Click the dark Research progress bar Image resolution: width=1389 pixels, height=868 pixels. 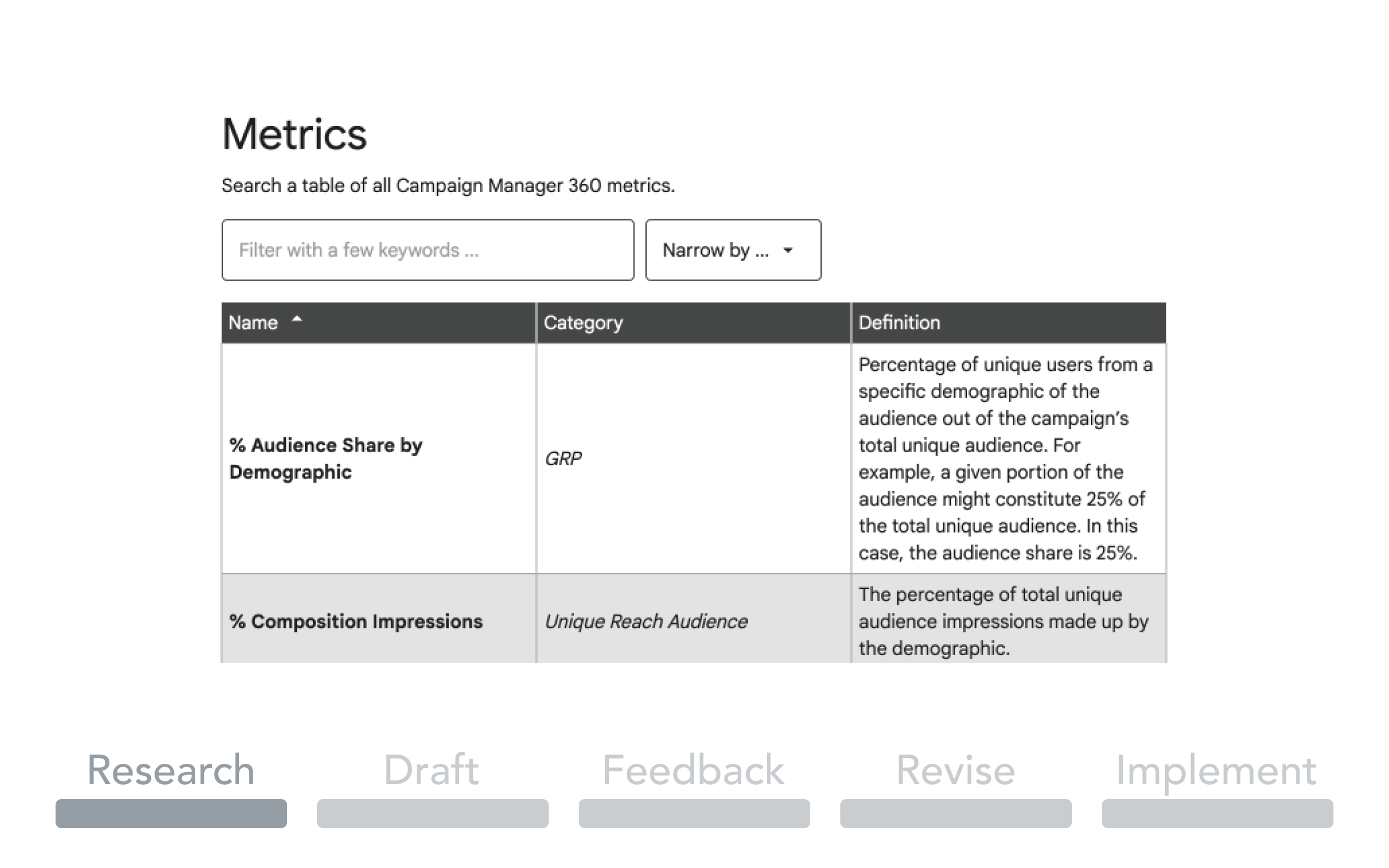[171, 814]
